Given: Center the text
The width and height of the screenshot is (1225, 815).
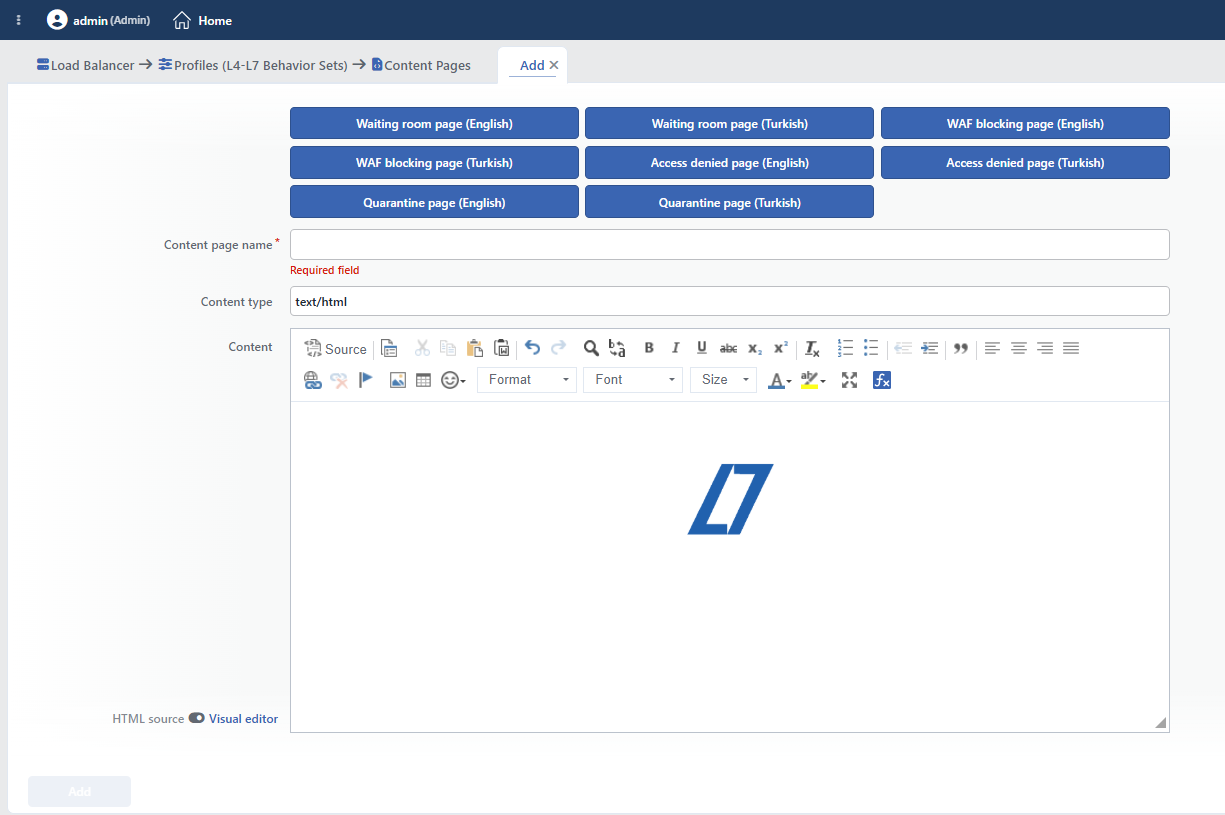Looking at the screenshot, I should [x=1019, y=348].
